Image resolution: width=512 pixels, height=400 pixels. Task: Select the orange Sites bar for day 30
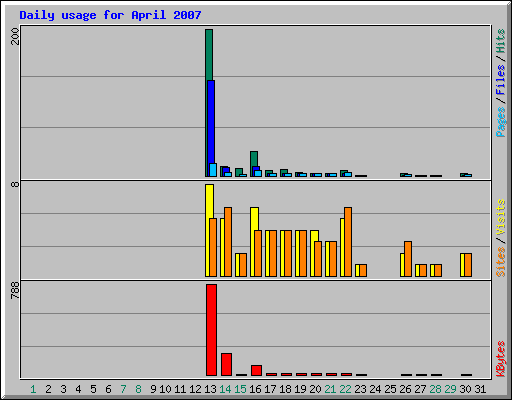(468, 265)
